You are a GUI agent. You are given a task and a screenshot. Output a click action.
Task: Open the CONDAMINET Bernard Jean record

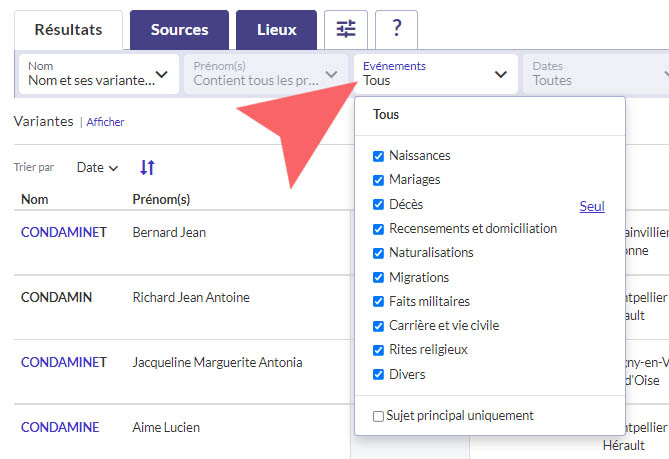click(63, 233)
